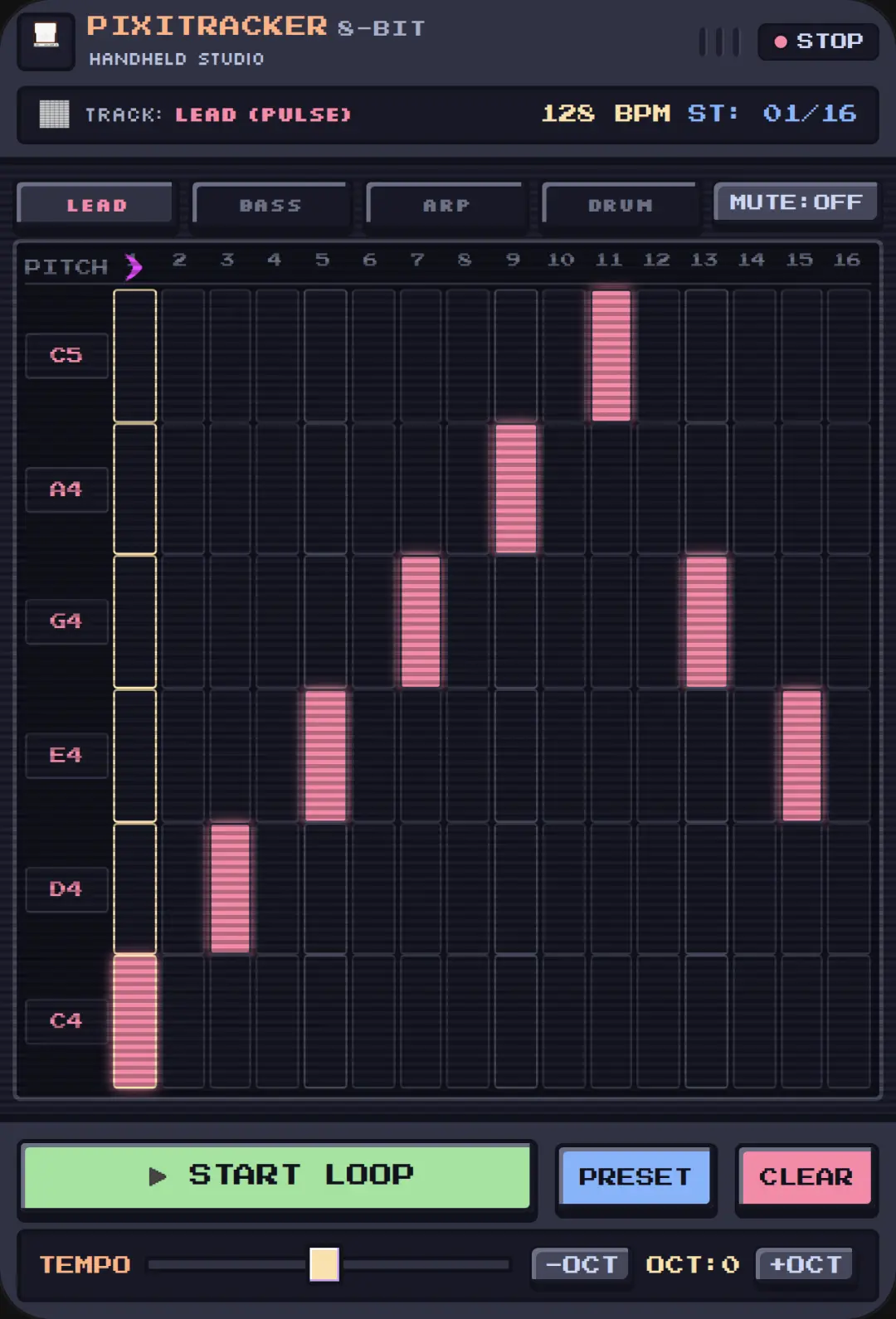Enable the A4 cell at step 2
The height and width of the screenshot is (1319, 896).
tap(183, 489)
